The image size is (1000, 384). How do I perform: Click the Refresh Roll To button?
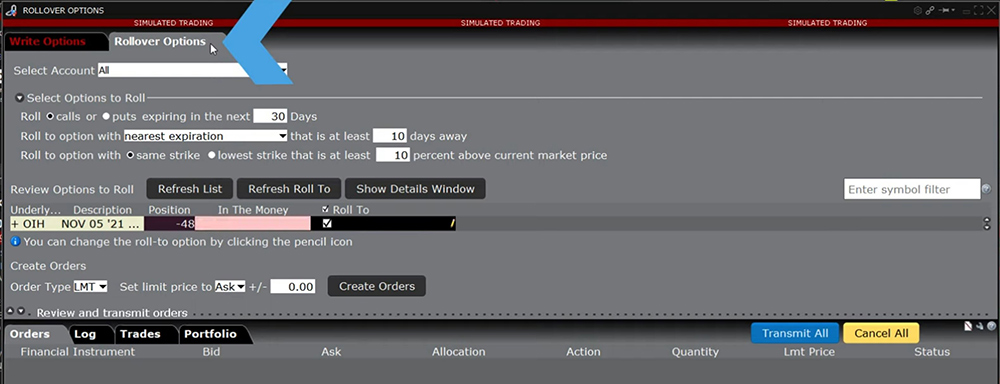point(289,189)
